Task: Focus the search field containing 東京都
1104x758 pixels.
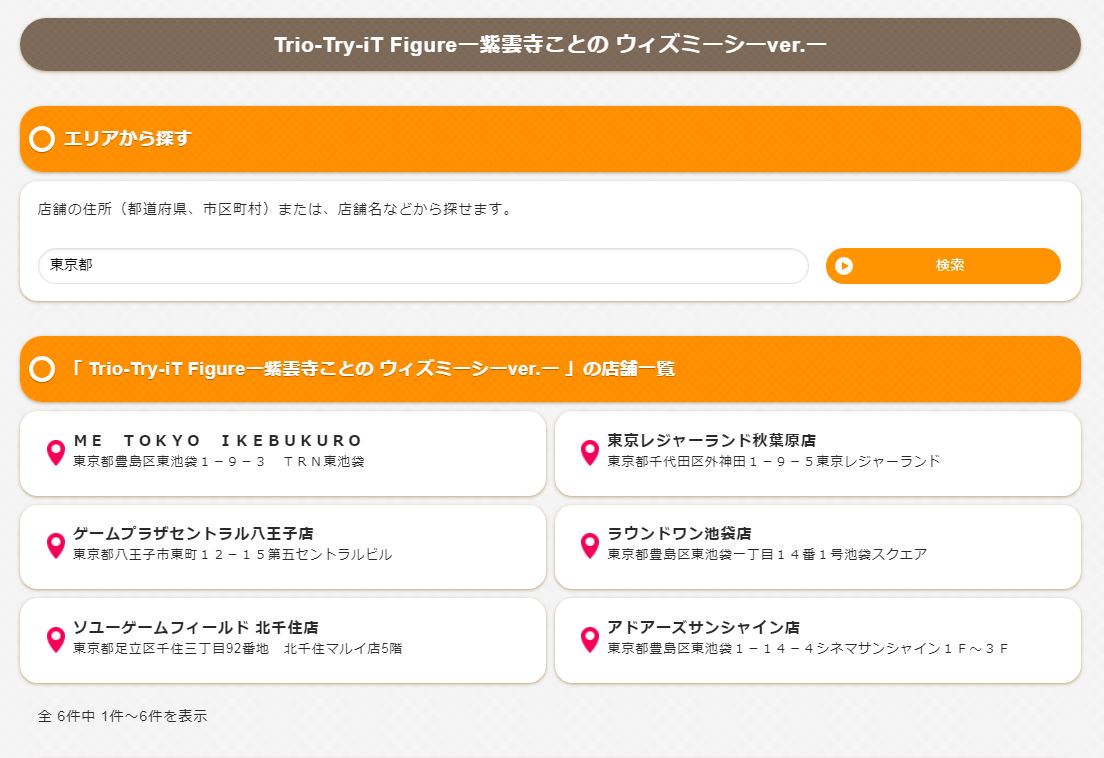Action: [x=422, y=266]
